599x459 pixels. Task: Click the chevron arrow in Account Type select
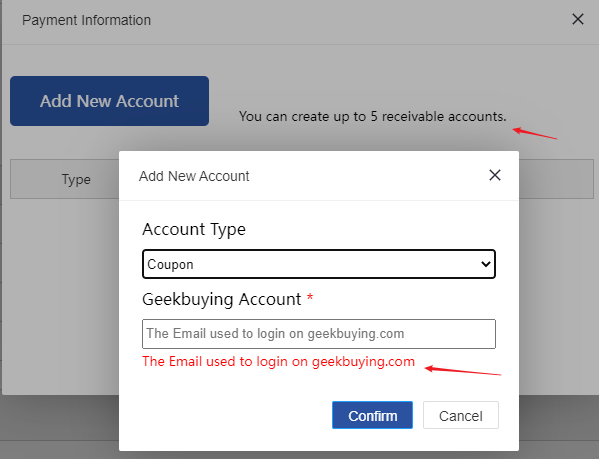[486, 264]
